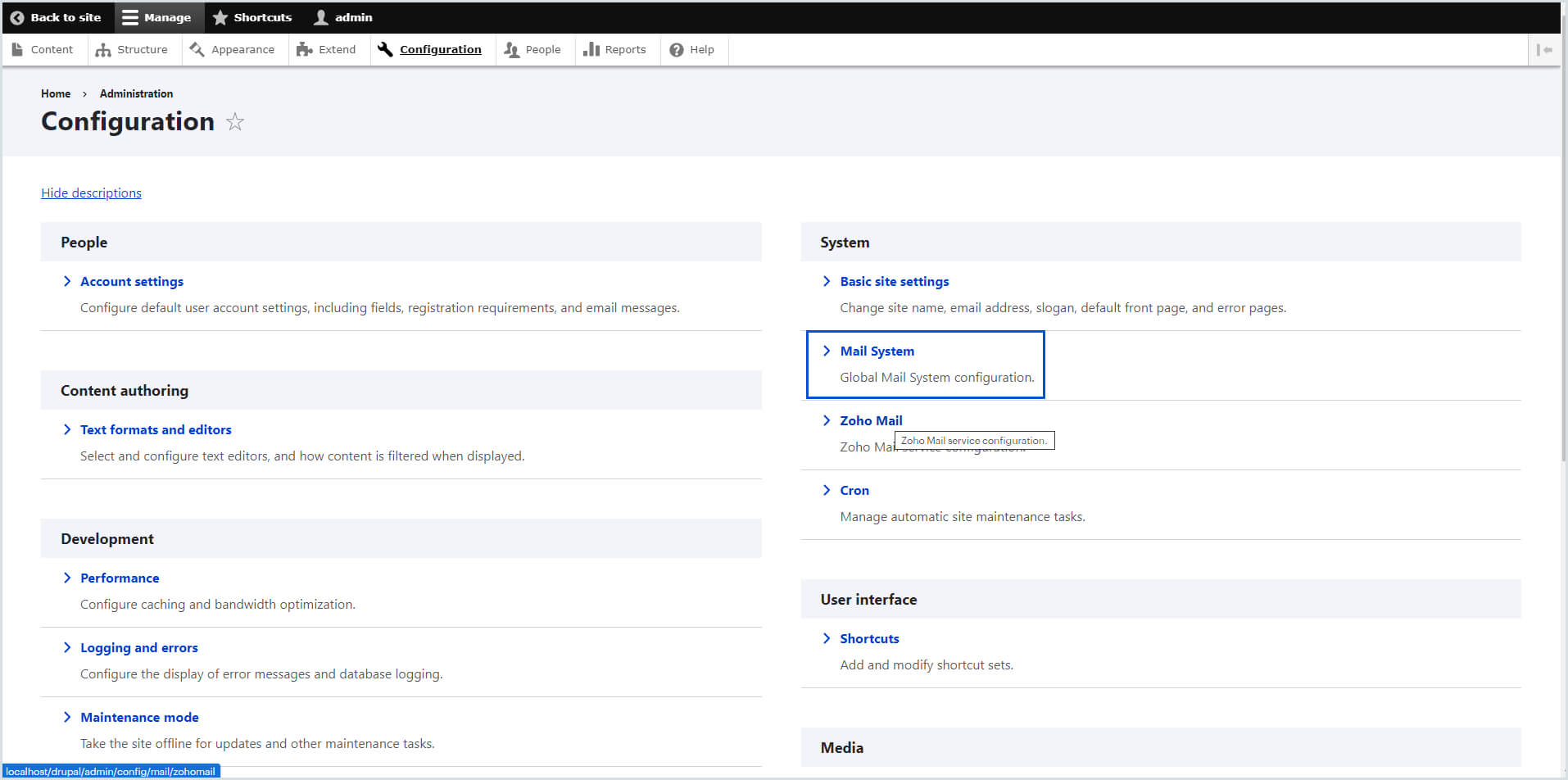Open the admin user menu

[343, 17]
